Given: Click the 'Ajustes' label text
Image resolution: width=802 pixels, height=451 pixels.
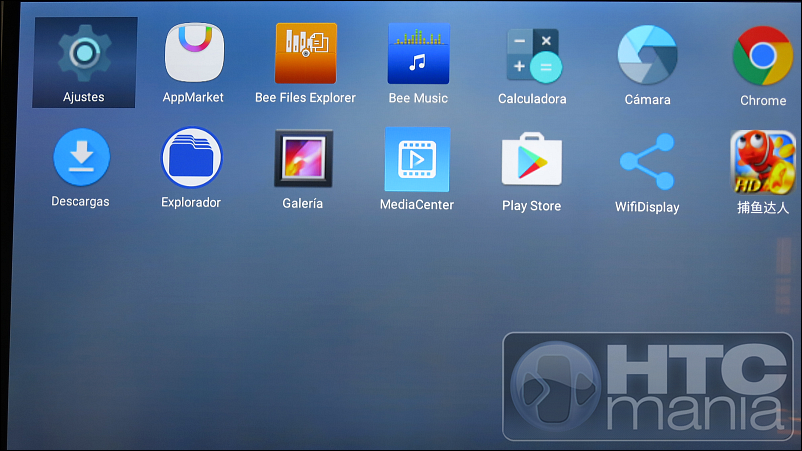Looking at the screenshot, I should pyautogui.click(x=84, y=97).
